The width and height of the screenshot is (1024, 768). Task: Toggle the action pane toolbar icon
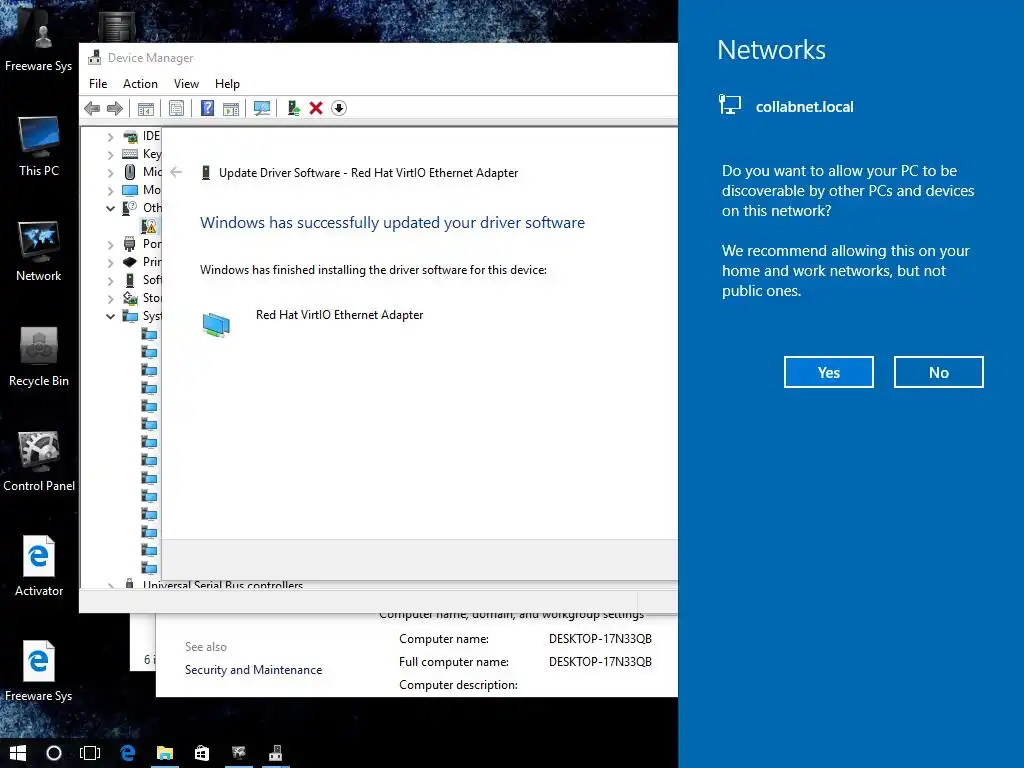(x=231, y=108)
